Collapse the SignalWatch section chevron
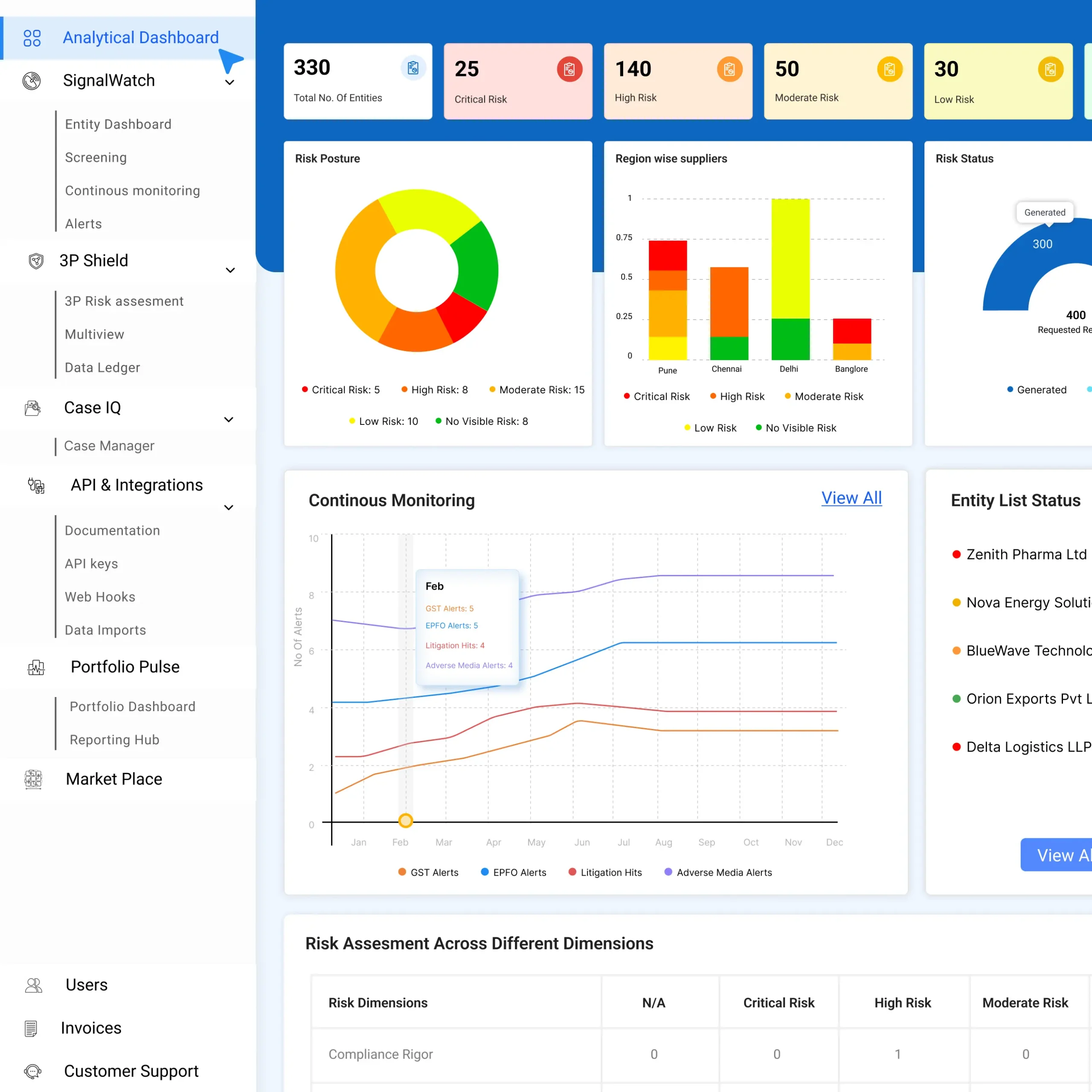 (229, 82)
